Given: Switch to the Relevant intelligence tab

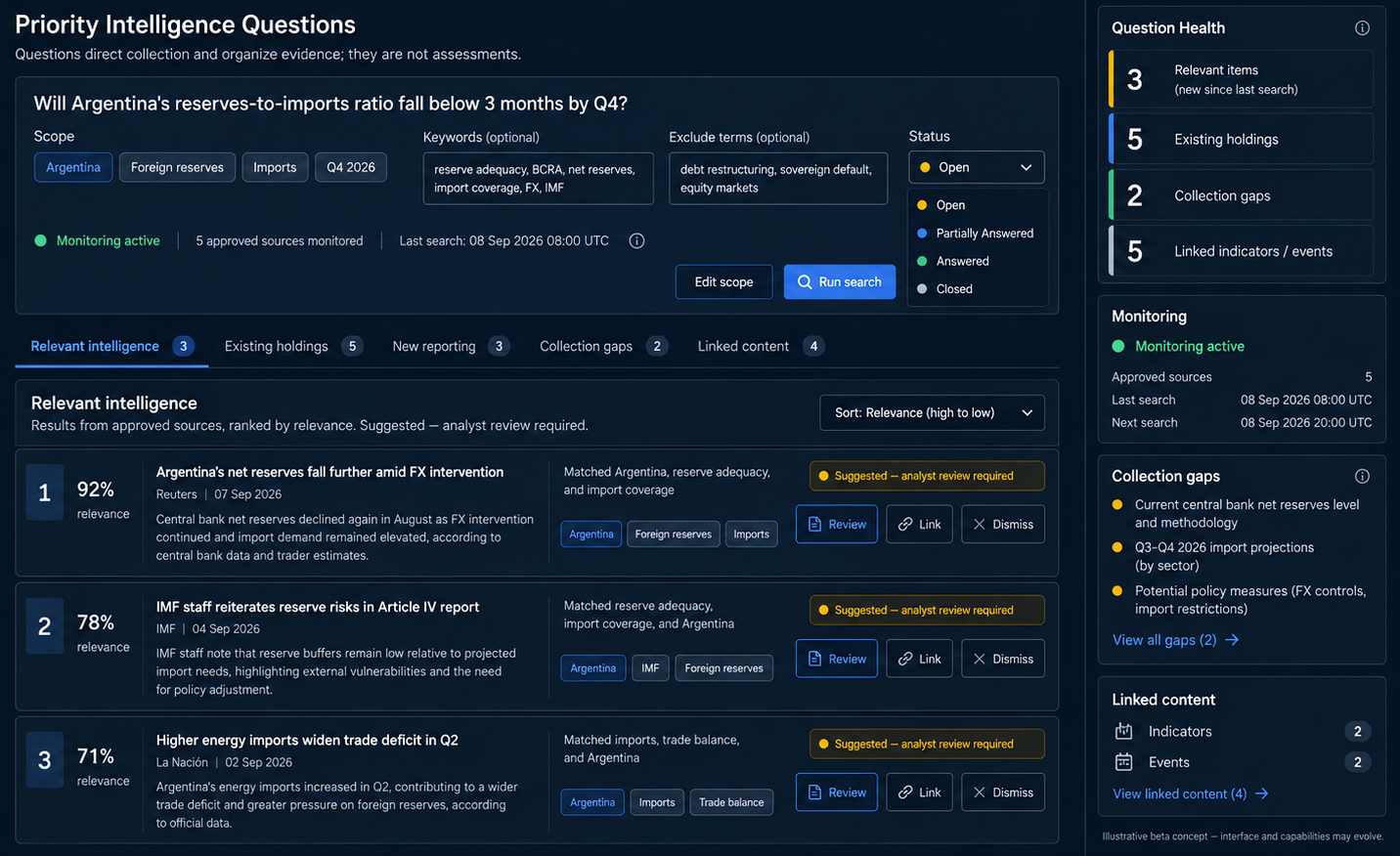Looking at the screenshot, I should 111,346.
